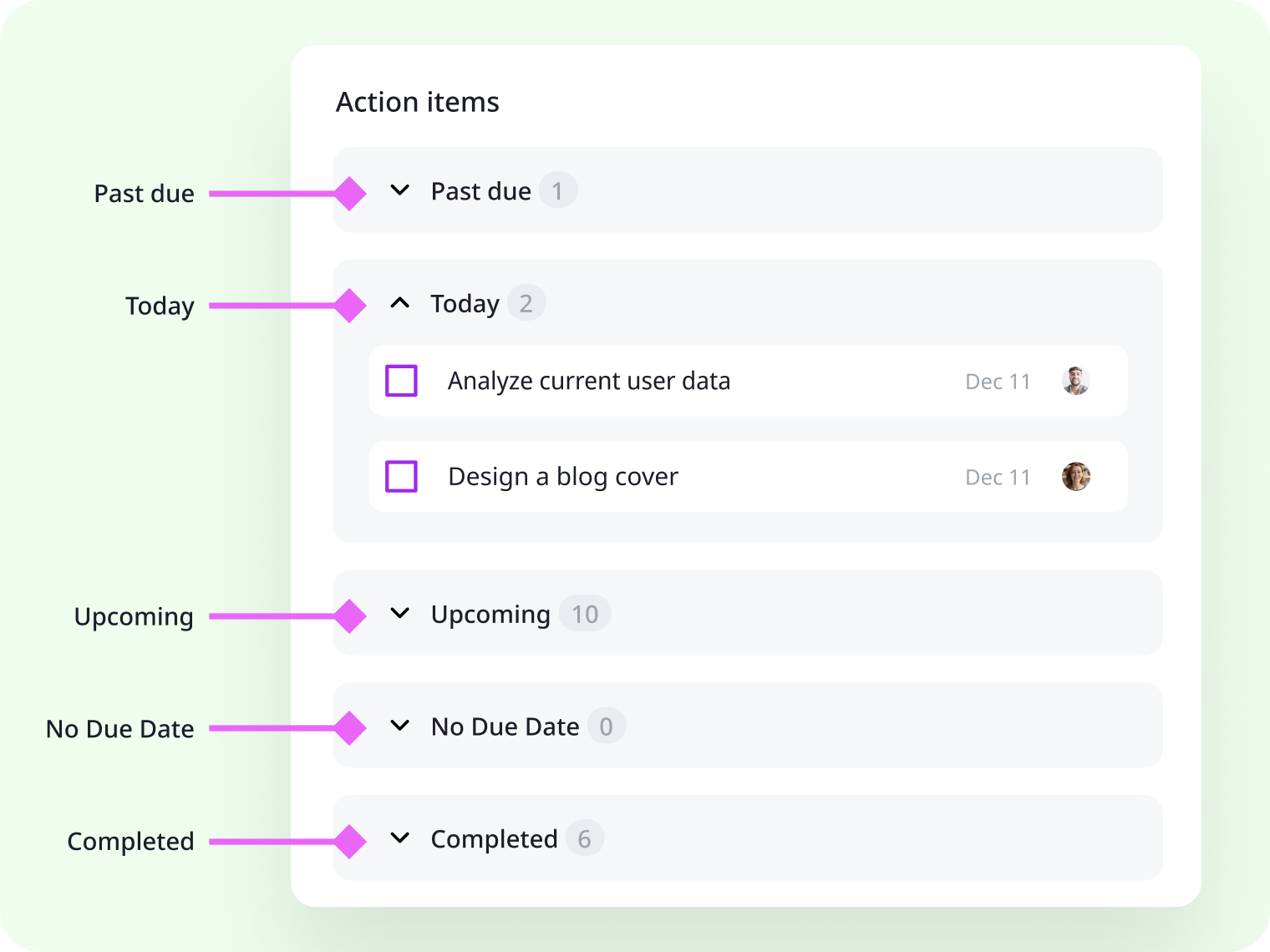The height and width of the screenshot is (952, 1270).
Task: Select the Action items heading
Action: coord(418,102)
